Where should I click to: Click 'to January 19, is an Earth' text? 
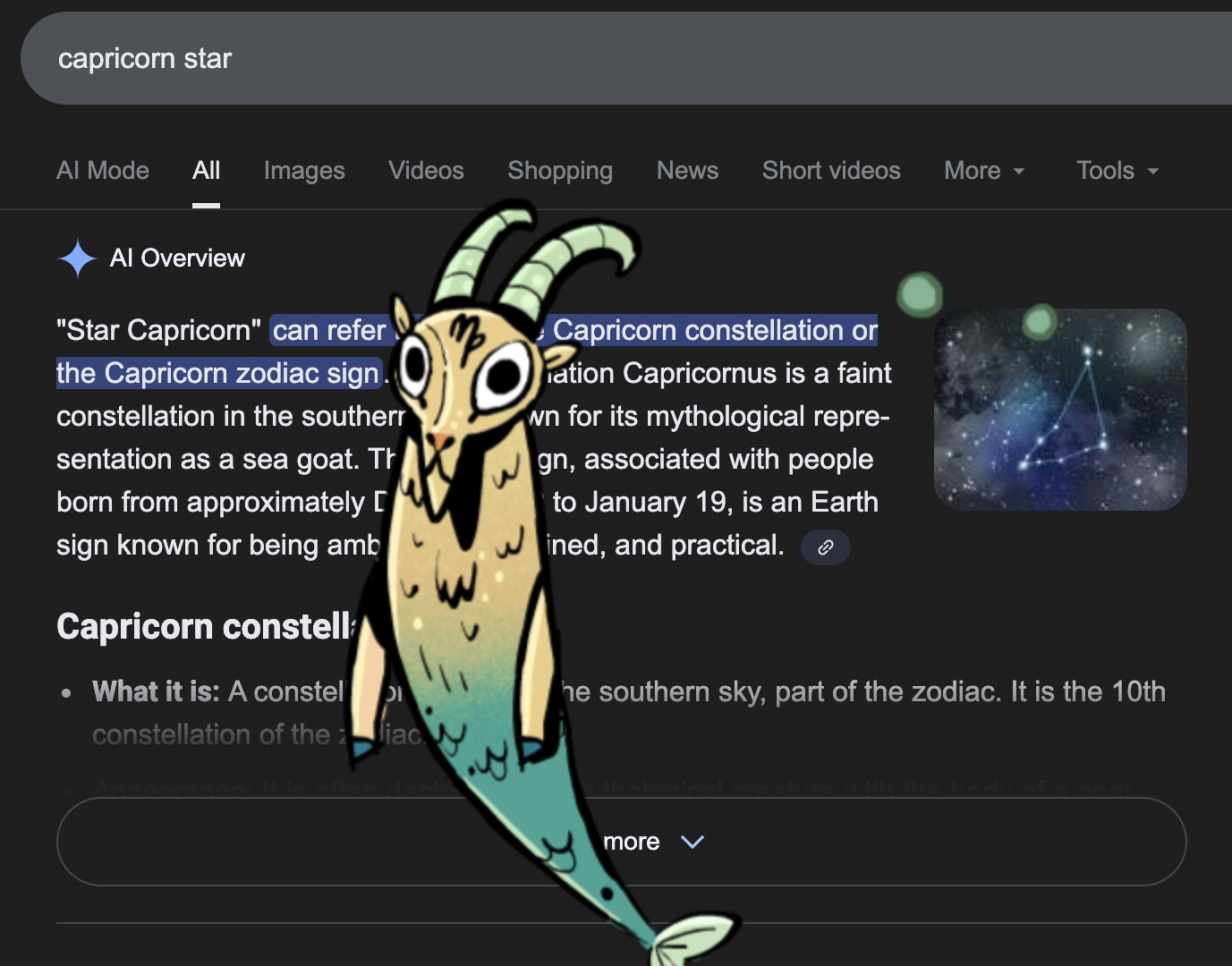[715, 502]
